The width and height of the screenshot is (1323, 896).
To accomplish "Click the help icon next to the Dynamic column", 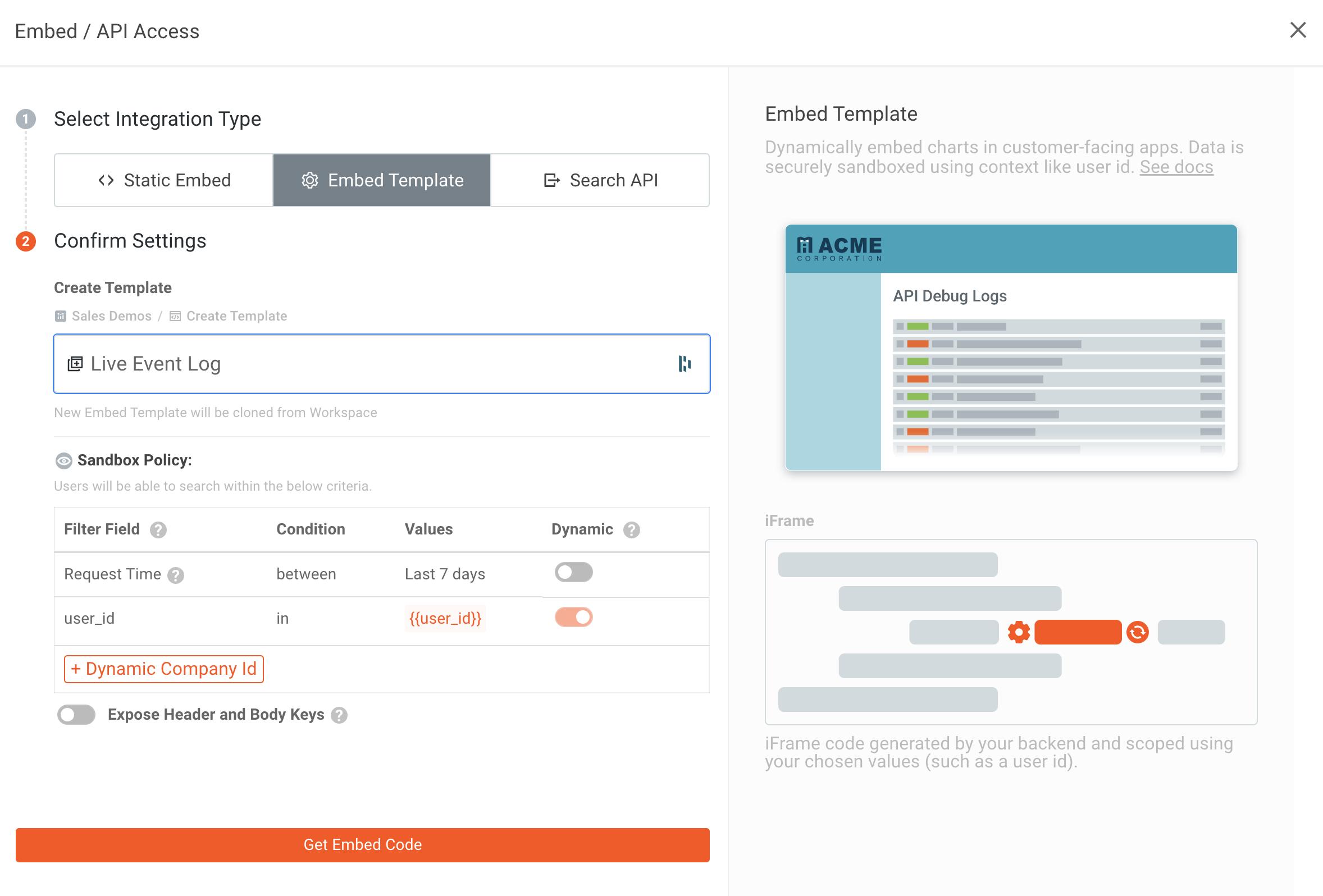I will point(631,530).
